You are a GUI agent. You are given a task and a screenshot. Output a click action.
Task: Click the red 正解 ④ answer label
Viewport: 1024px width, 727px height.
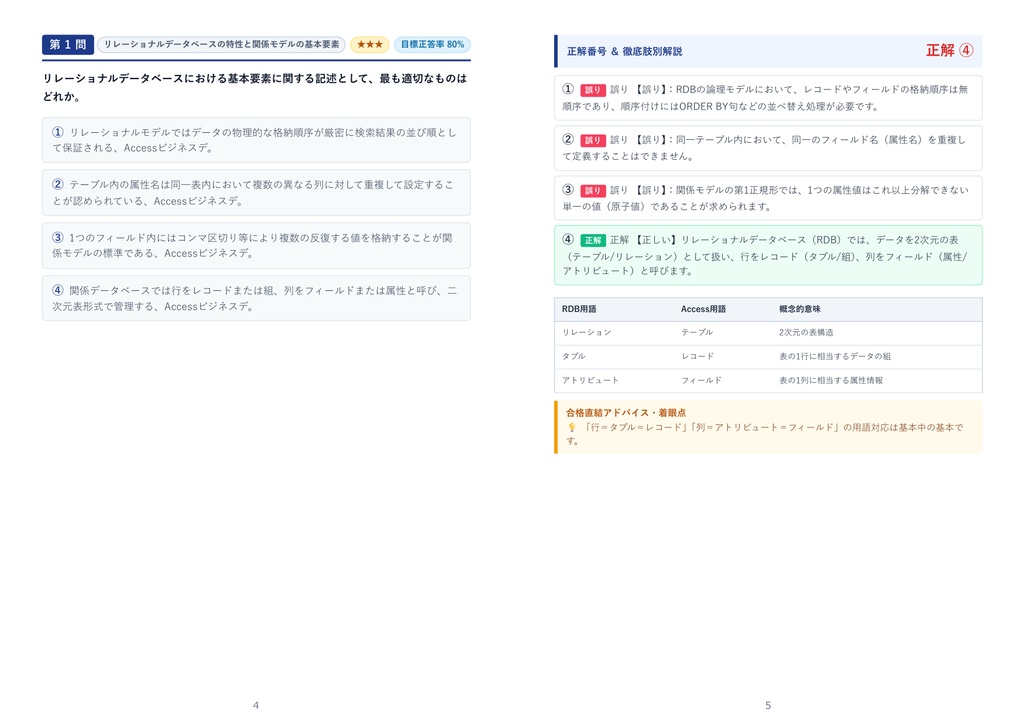(950, 50)
